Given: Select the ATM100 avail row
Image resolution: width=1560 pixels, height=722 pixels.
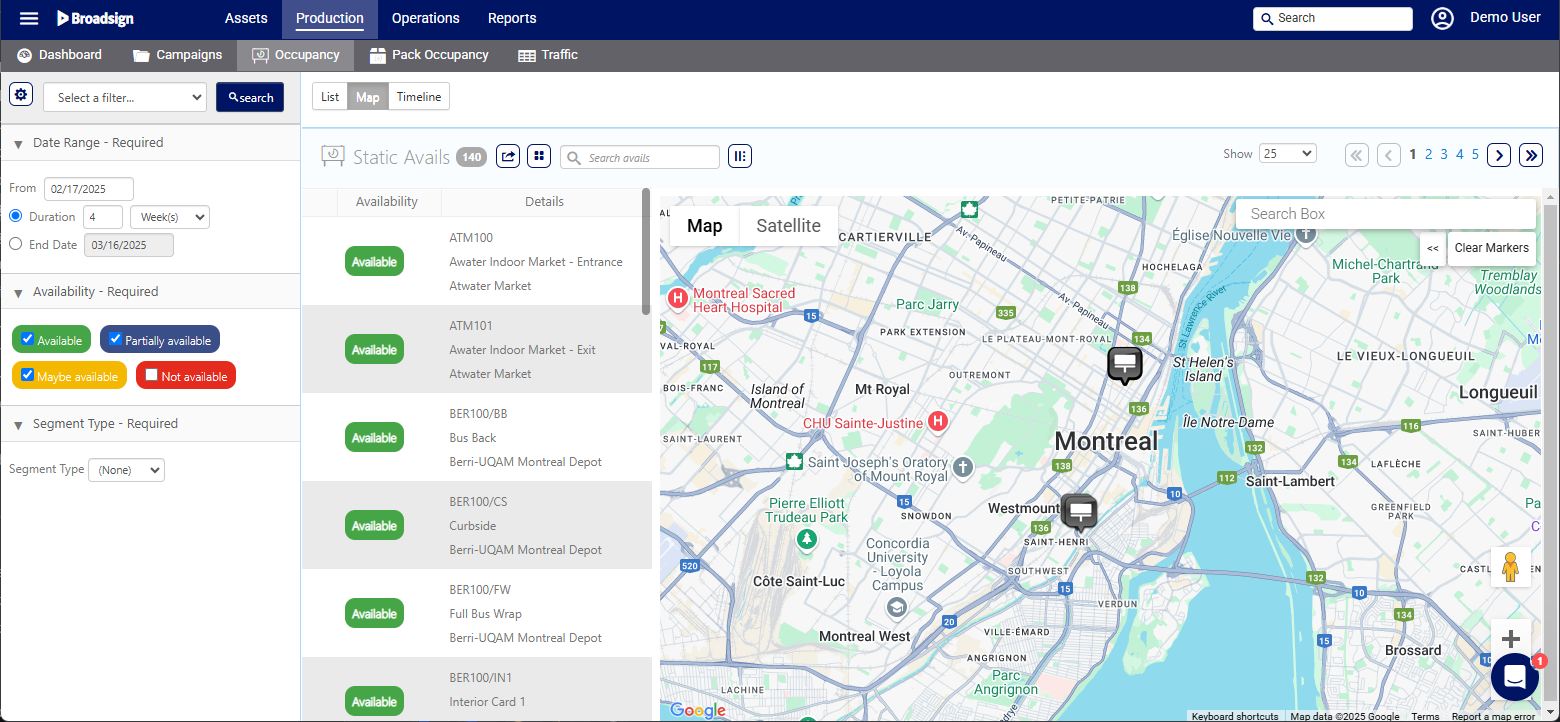Looking at the screenshot, I should point(476,262).
